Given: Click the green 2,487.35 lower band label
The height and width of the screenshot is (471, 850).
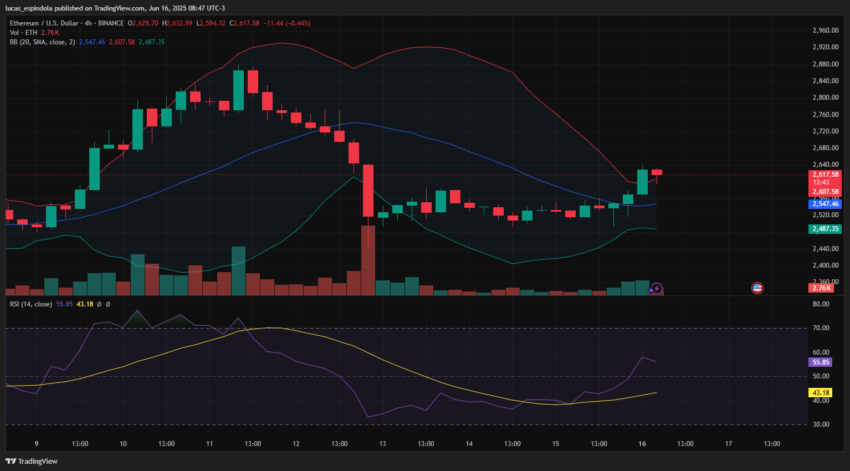Looking at the screenshot, I should [x=825, y=229].
